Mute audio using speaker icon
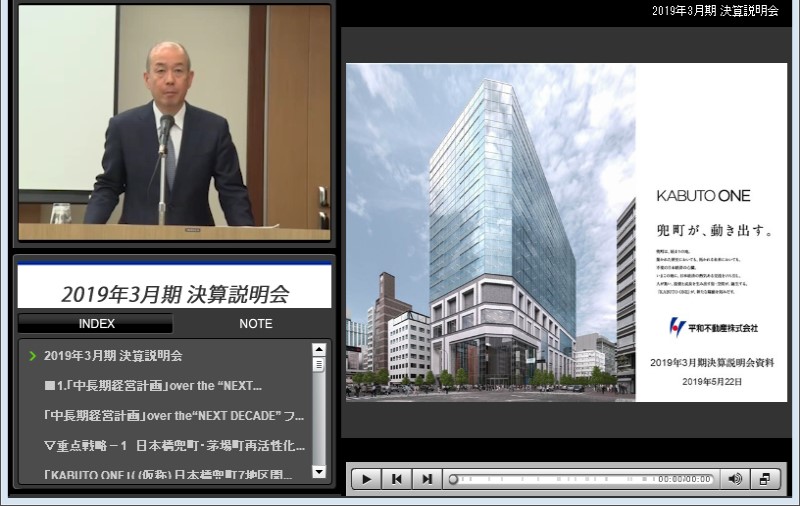Image resolution: width=800 pixels, height=506 pixels. pos(735,479)
